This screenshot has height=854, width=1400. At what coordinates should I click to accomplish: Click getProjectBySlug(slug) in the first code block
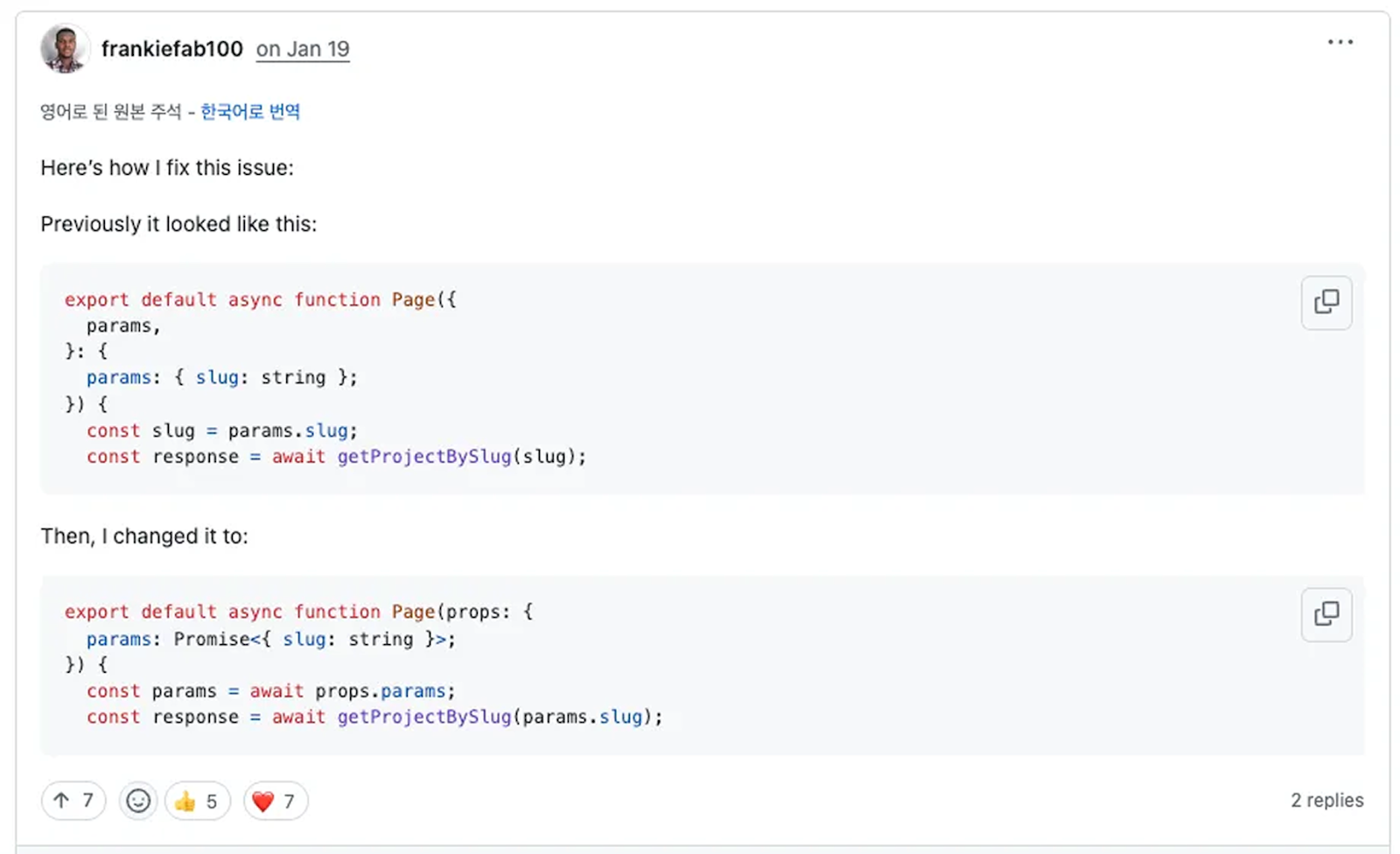pyautogui.click(x=461, y=457)
